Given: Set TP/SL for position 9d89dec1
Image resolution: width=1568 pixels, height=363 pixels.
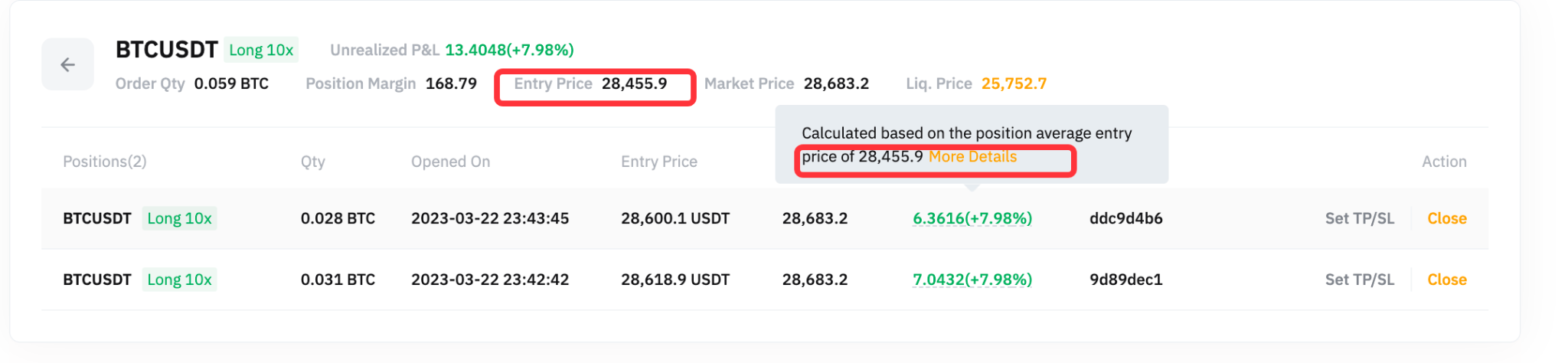Looking at the screenshot, I should pyautogui.click(x=1359, y=280).
